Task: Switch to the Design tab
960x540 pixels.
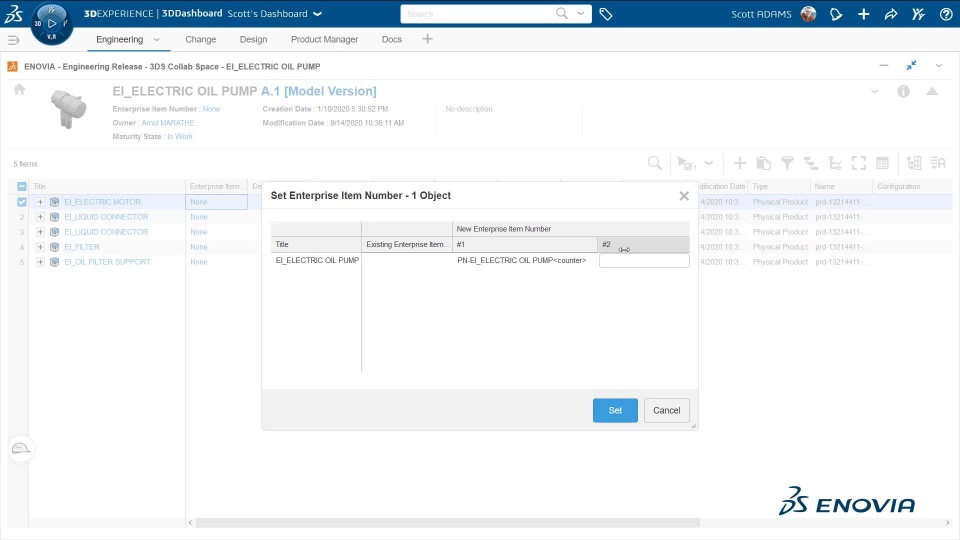Action: click(253, 39)
